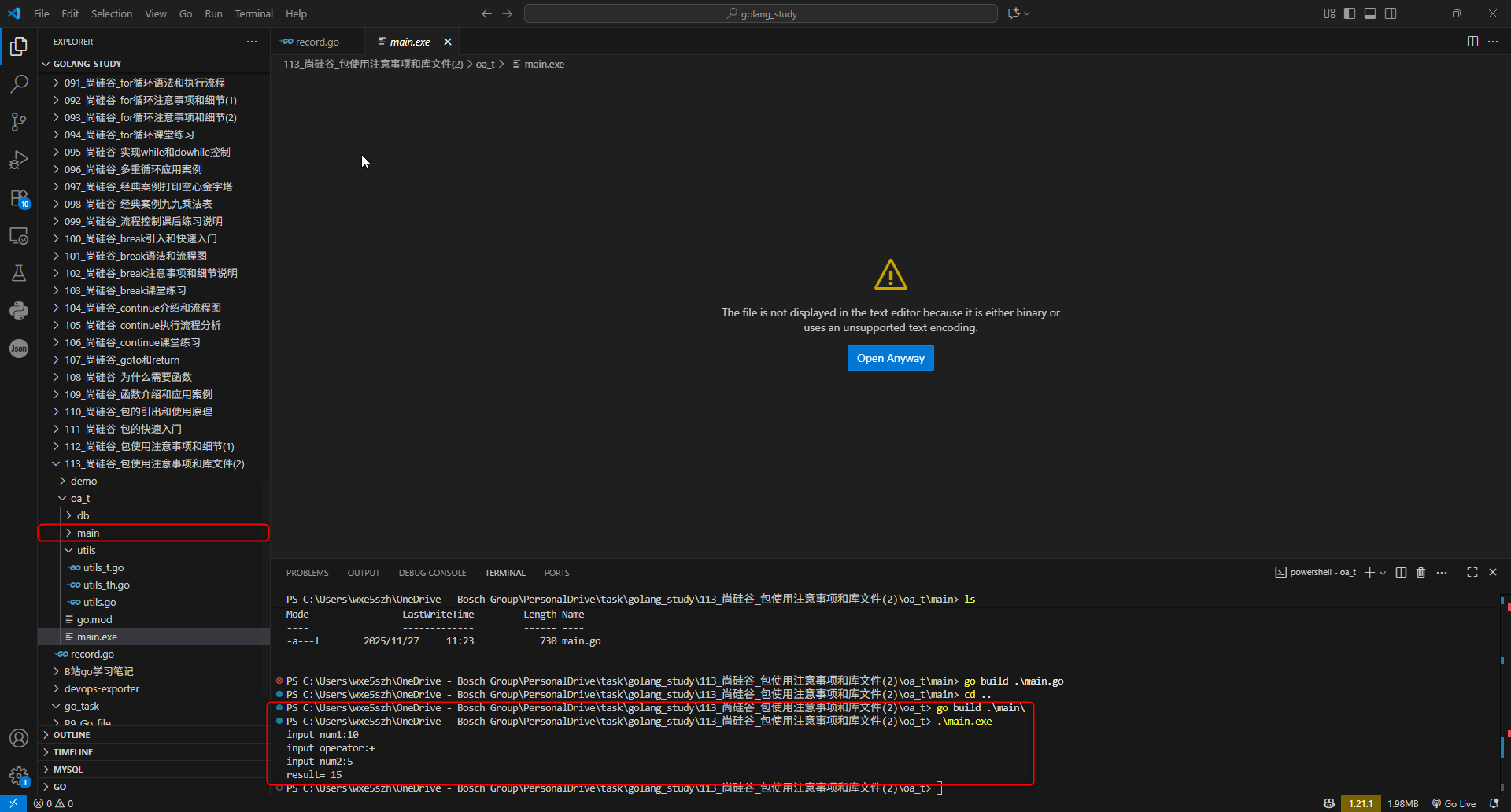1511x812 pixels.
Task: Open the launch profile dropdown beside the plus
Action: pos(1383,573)
